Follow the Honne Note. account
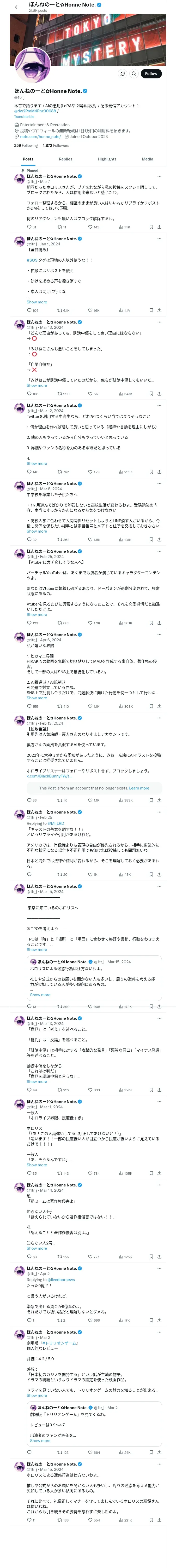 (150, 74)
